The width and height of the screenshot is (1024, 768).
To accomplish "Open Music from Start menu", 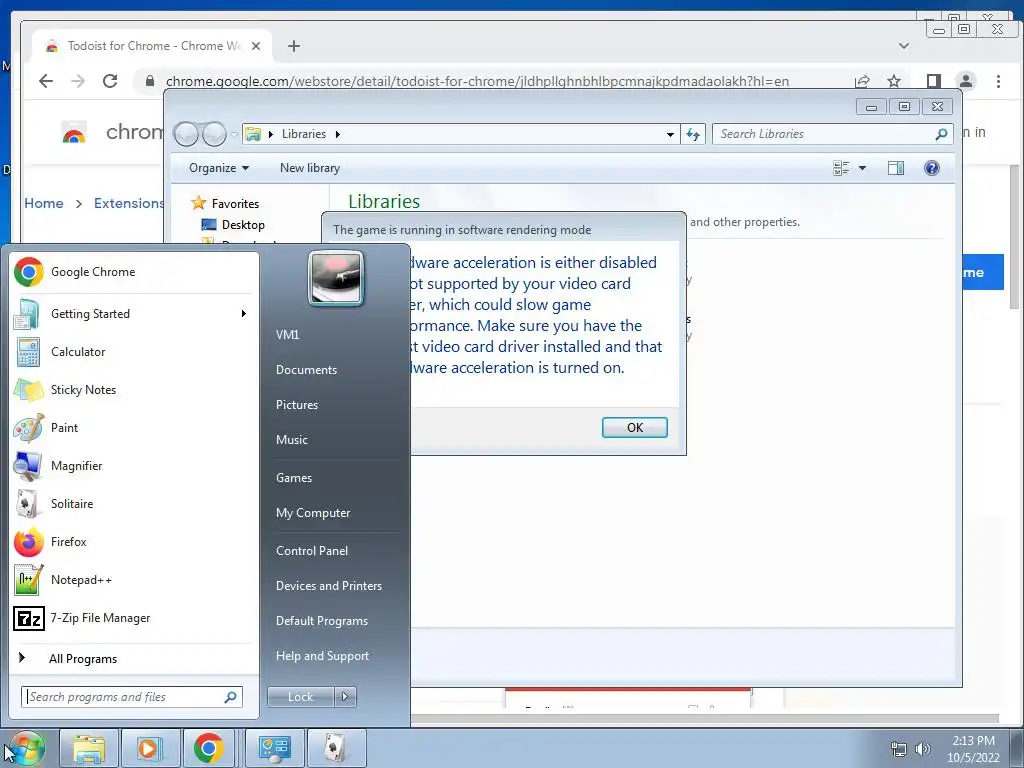I will click(x=291, y=440).
